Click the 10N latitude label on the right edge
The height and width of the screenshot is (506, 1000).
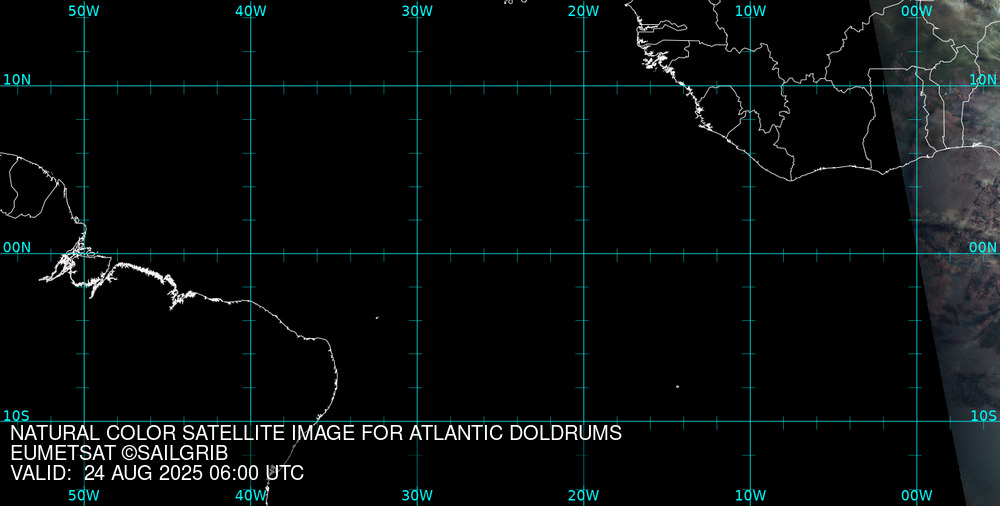tap(983, 80)
